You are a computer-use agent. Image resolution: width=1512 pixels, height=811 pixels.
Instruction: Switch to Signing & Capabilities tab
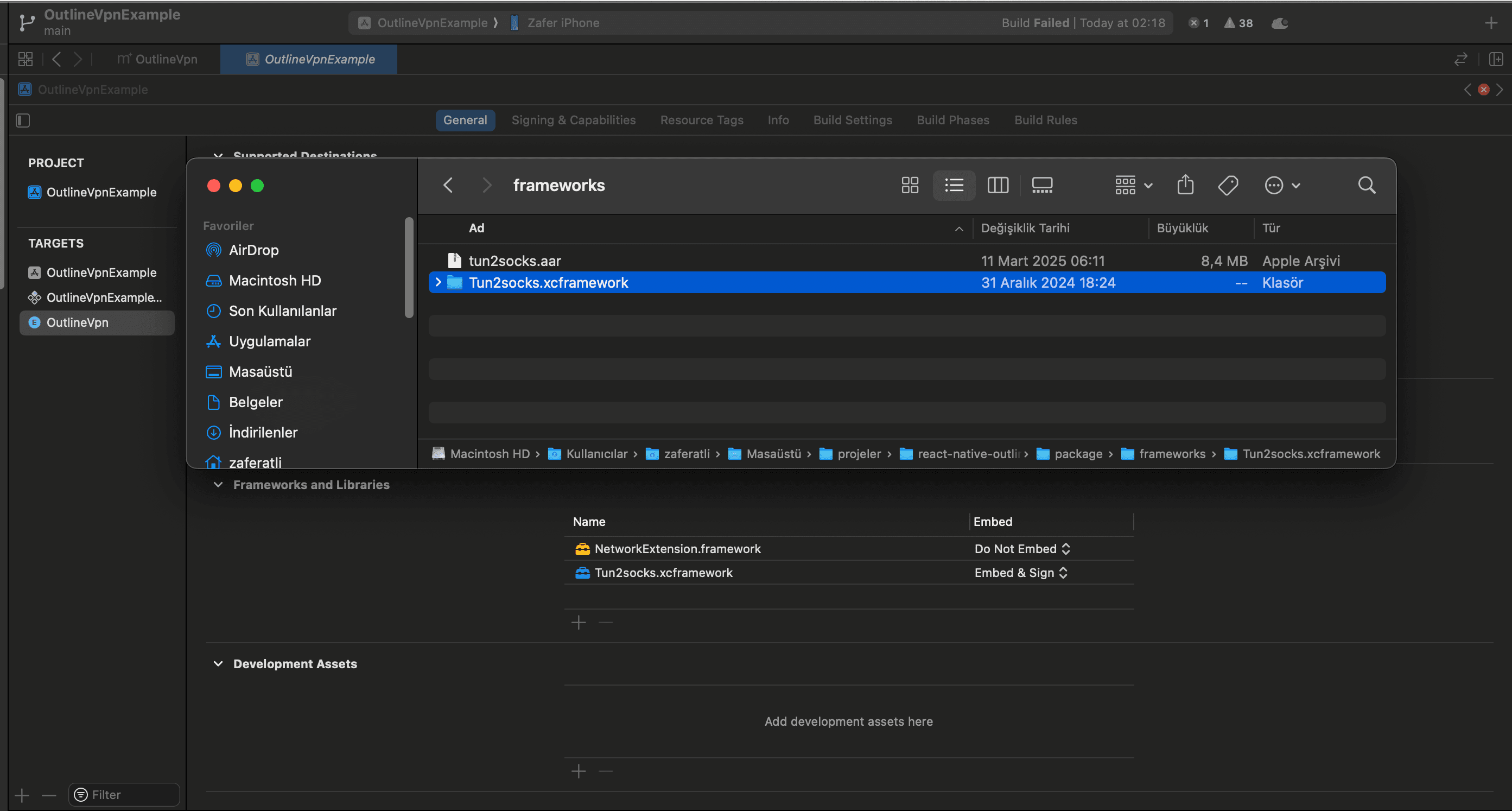point(574,120)
